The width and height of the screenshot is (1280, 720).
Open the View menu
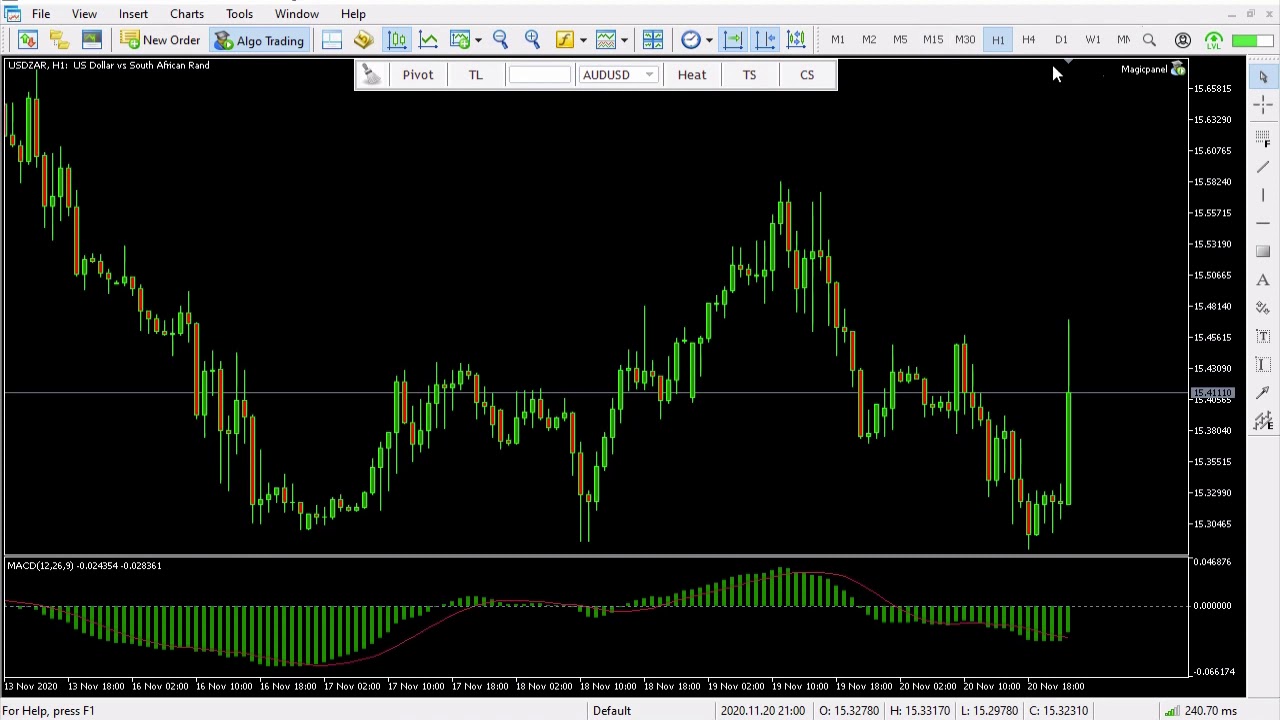coord(84,14)
